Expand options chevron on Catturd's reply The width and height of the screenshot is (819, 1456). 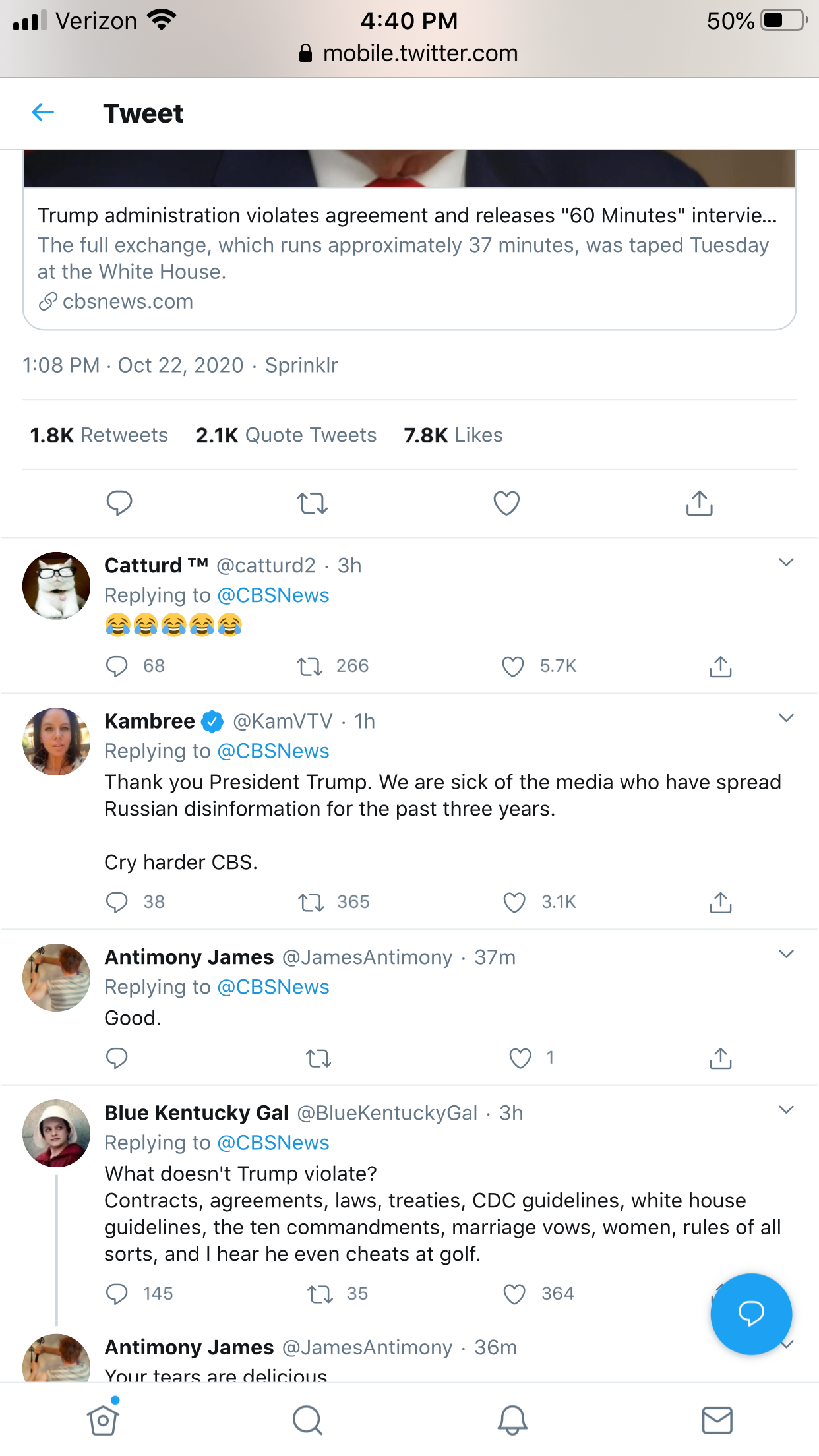coord(786,562)
